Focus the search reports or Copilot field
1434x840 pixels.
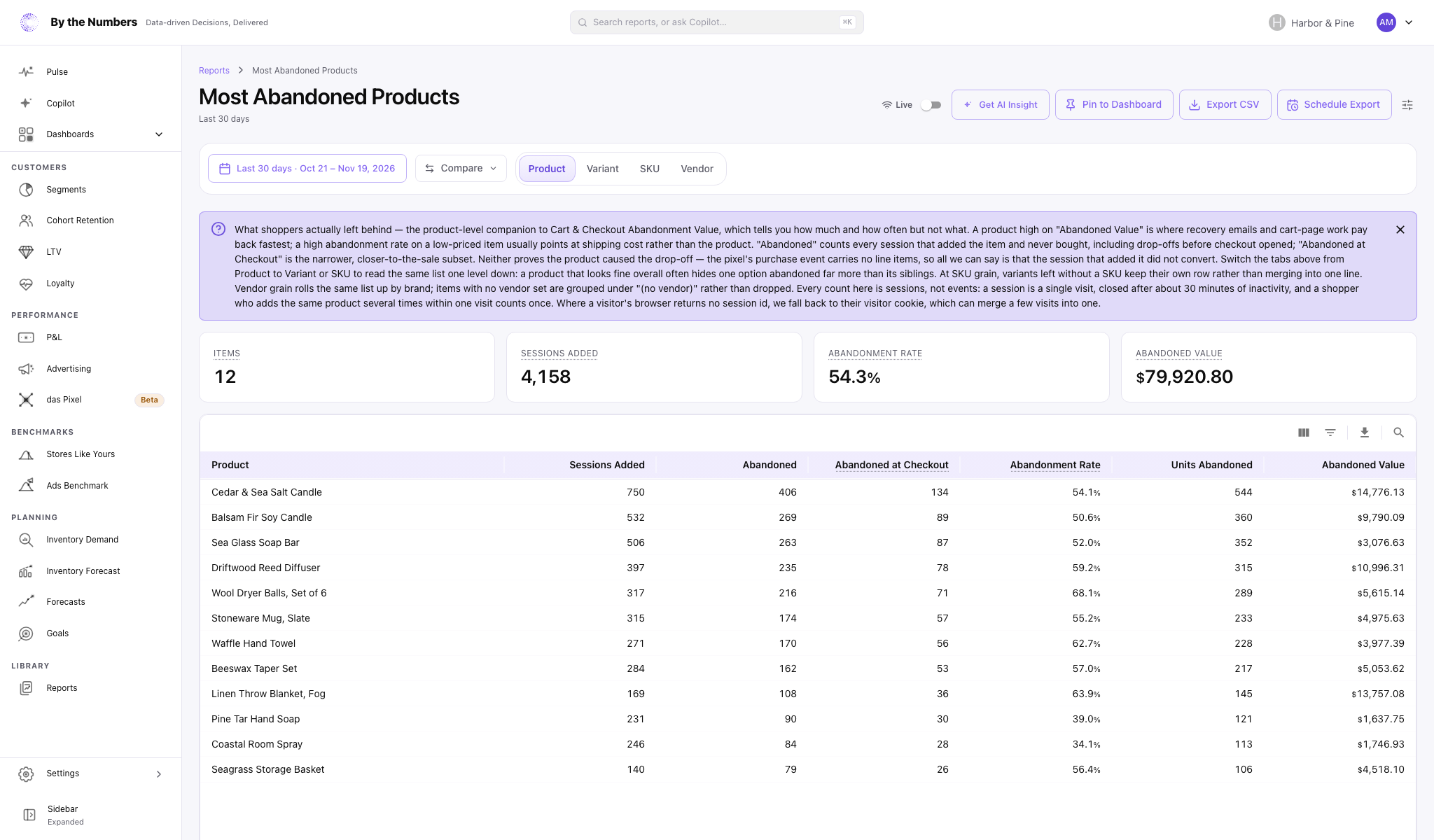pyautogui.click(x=717, y=22)
